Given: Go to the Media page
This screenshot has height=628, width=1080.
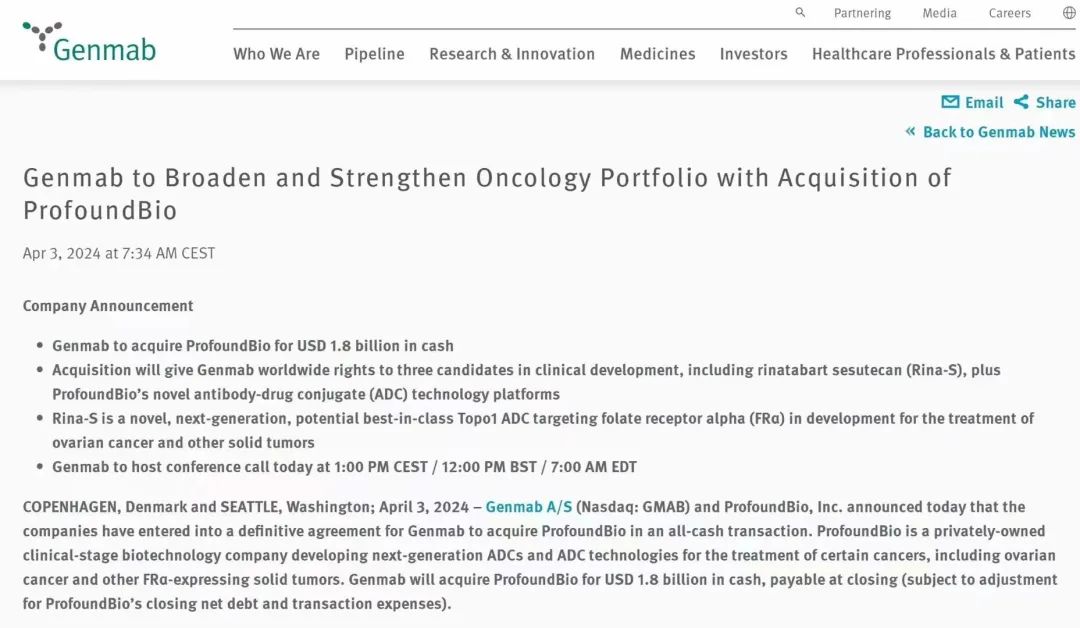Looking at the screenshot, I should [939, 13].
